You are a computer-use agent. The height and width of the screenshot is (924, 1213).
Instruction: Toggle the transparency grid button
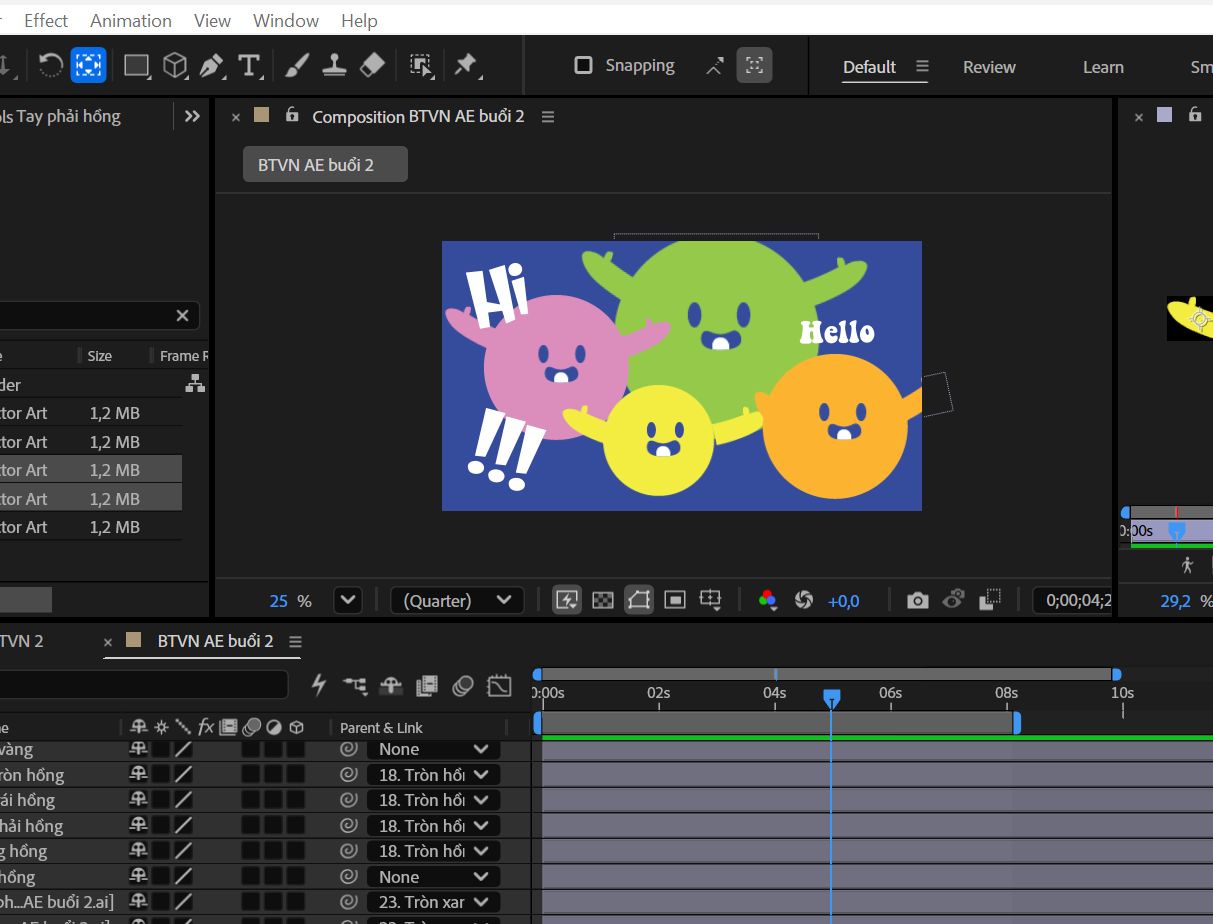603,600
